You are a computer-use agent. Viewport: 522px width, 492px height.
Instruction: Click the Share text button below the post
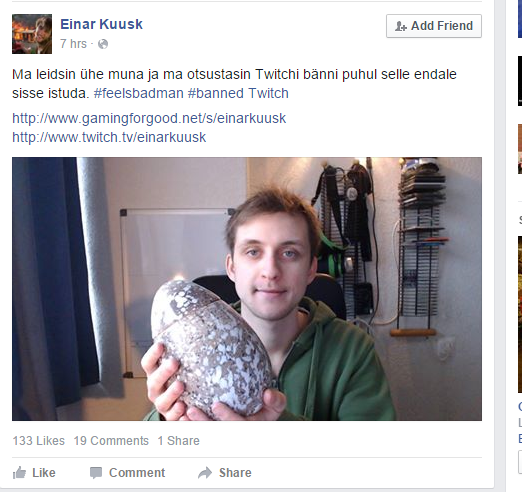pyautogui.click(x=235, y=473)
